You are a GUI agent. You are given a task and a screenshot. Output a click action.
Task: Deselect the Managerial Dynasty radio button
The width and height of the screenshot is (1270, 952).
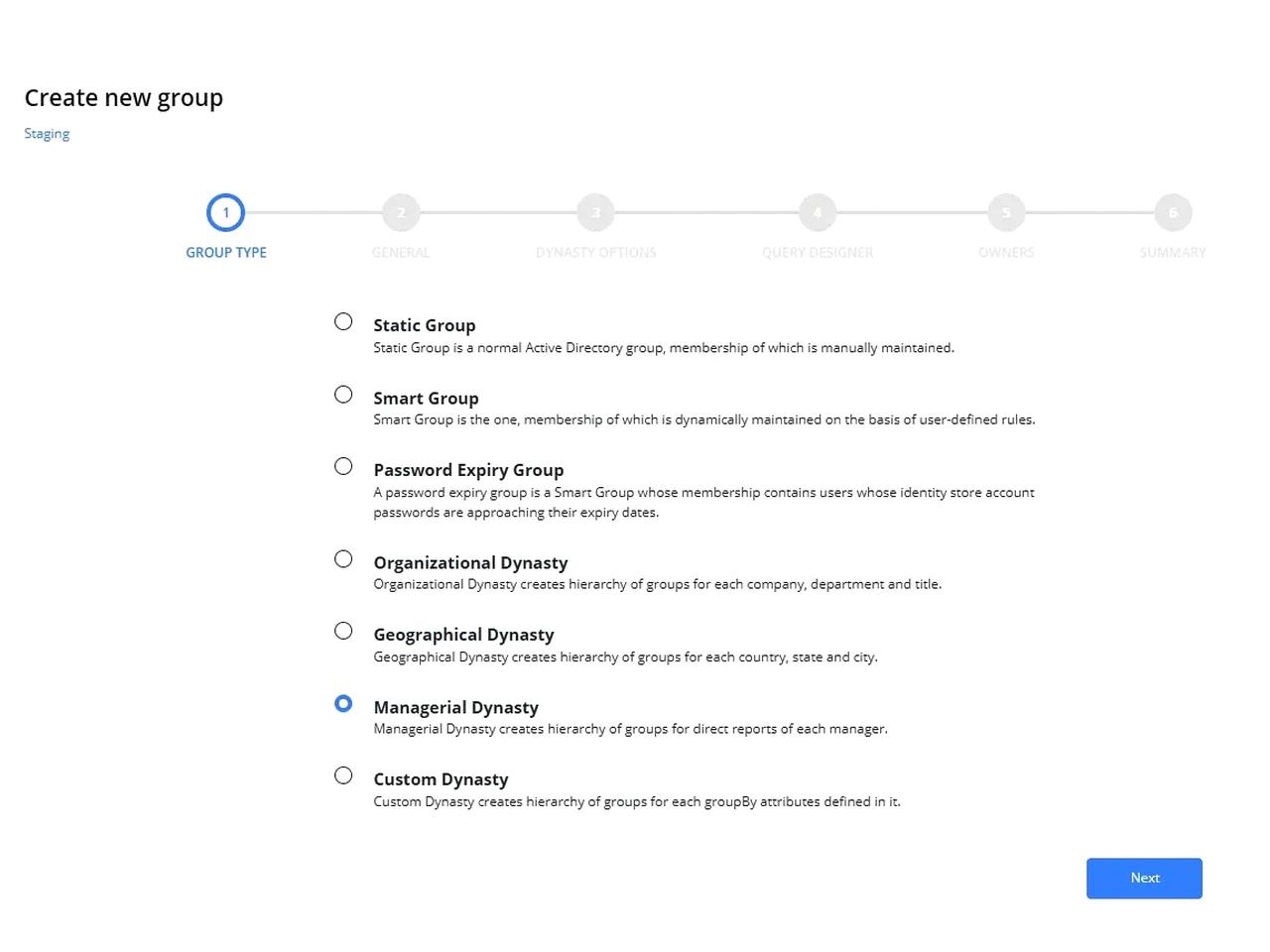click(343, 703)
